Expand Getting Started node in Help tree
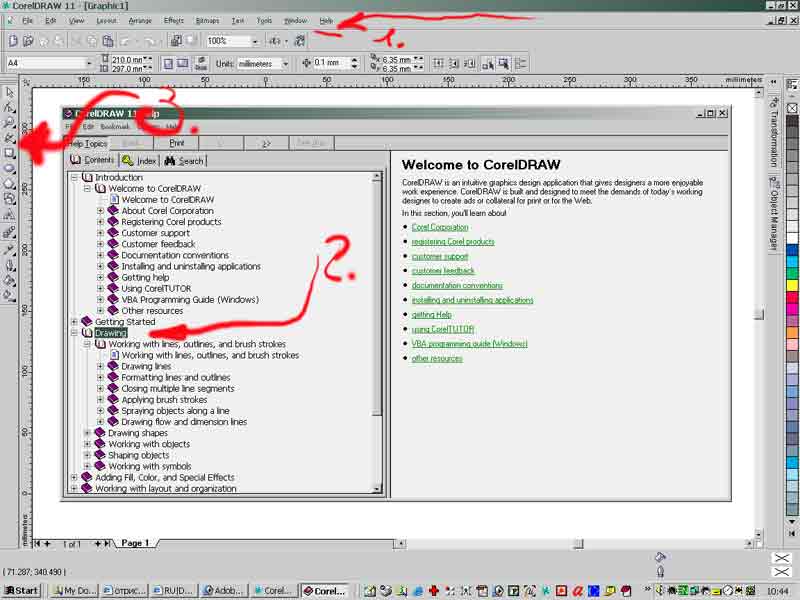The image size is (800, 600). (x=74, y=322)
